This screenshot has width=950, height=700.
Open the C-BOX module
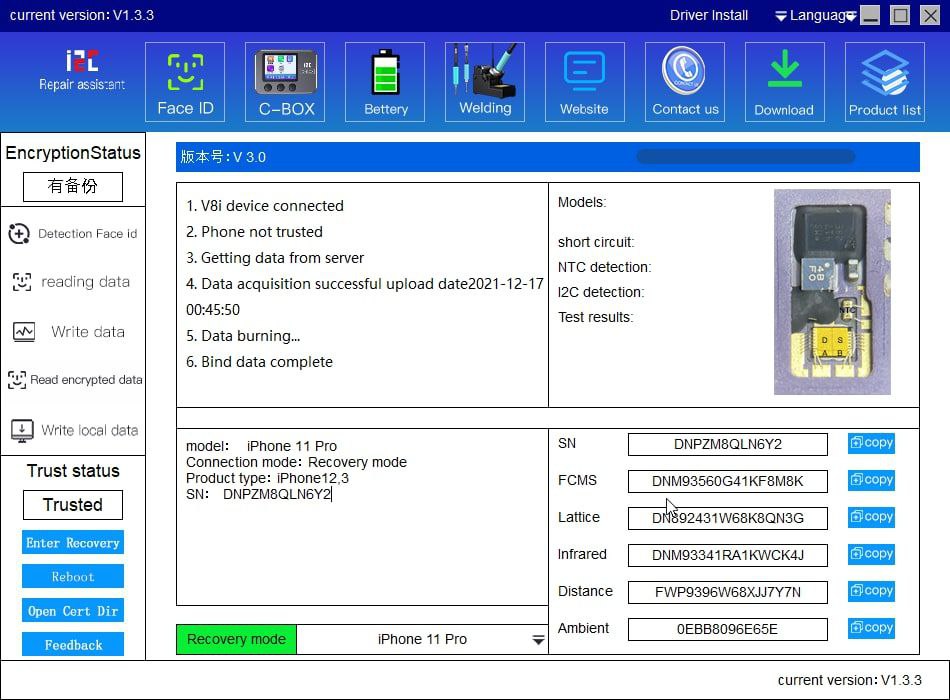point(285,82)
